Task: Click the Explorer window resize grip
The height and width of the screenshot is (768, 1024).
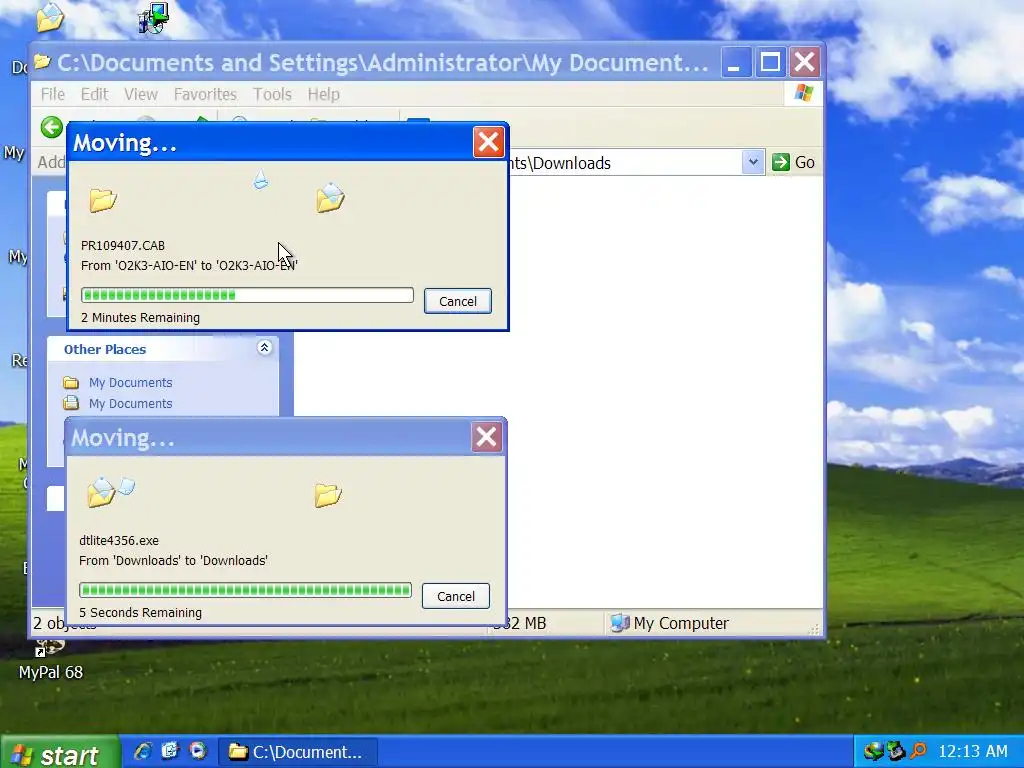Action: point(814,628)
